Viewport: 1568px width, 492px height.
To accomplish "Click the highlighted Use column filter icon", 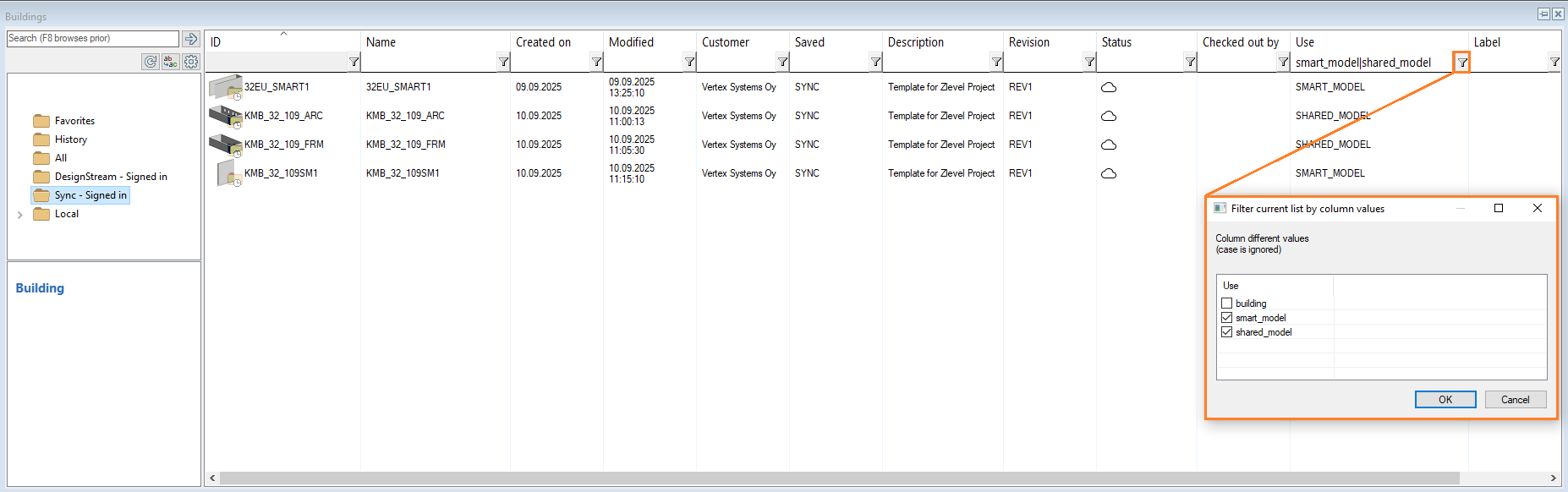I will [x=1462, y=63].
